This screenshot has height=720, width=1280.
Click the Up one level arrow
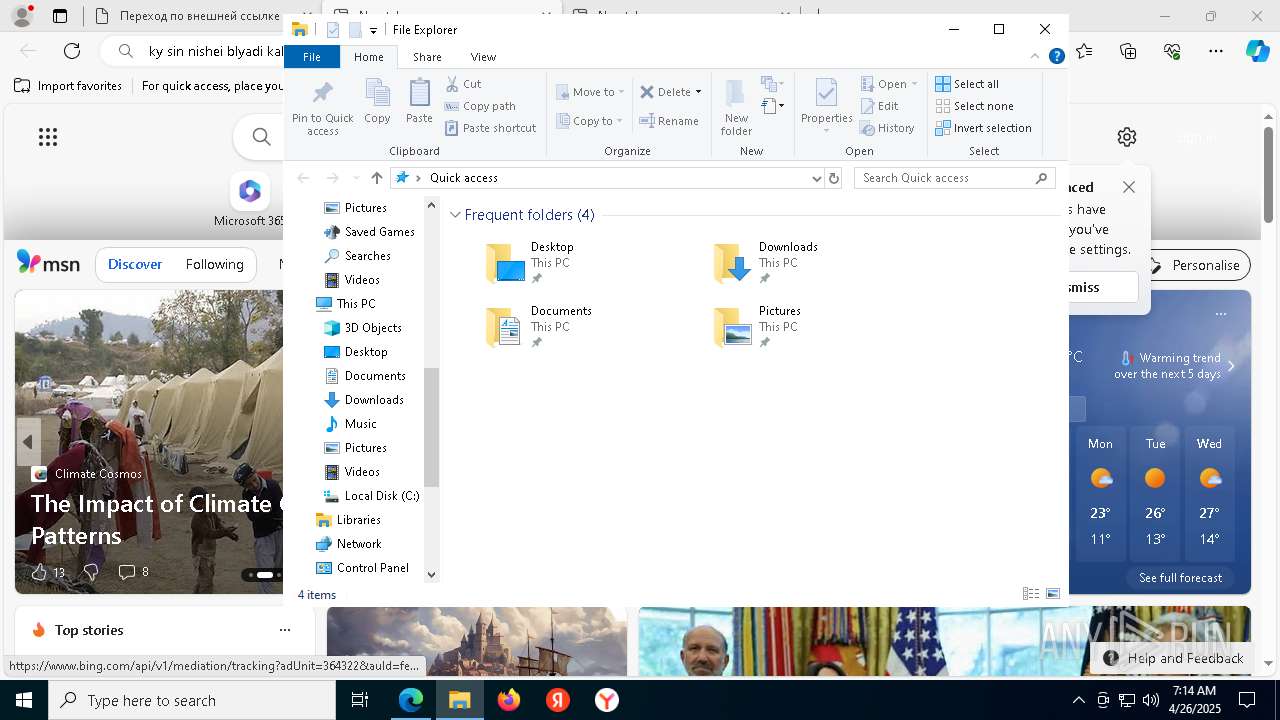pyautogui.click(x=376, y=178)
